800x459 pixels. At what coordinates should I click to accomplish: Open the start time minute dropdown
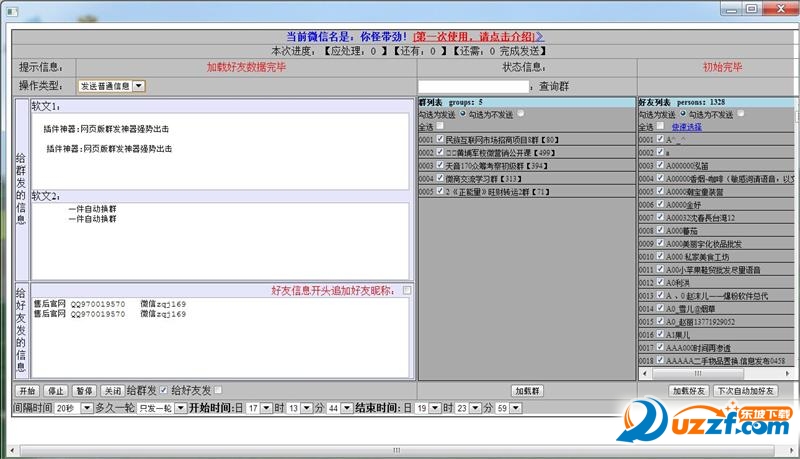339,408
